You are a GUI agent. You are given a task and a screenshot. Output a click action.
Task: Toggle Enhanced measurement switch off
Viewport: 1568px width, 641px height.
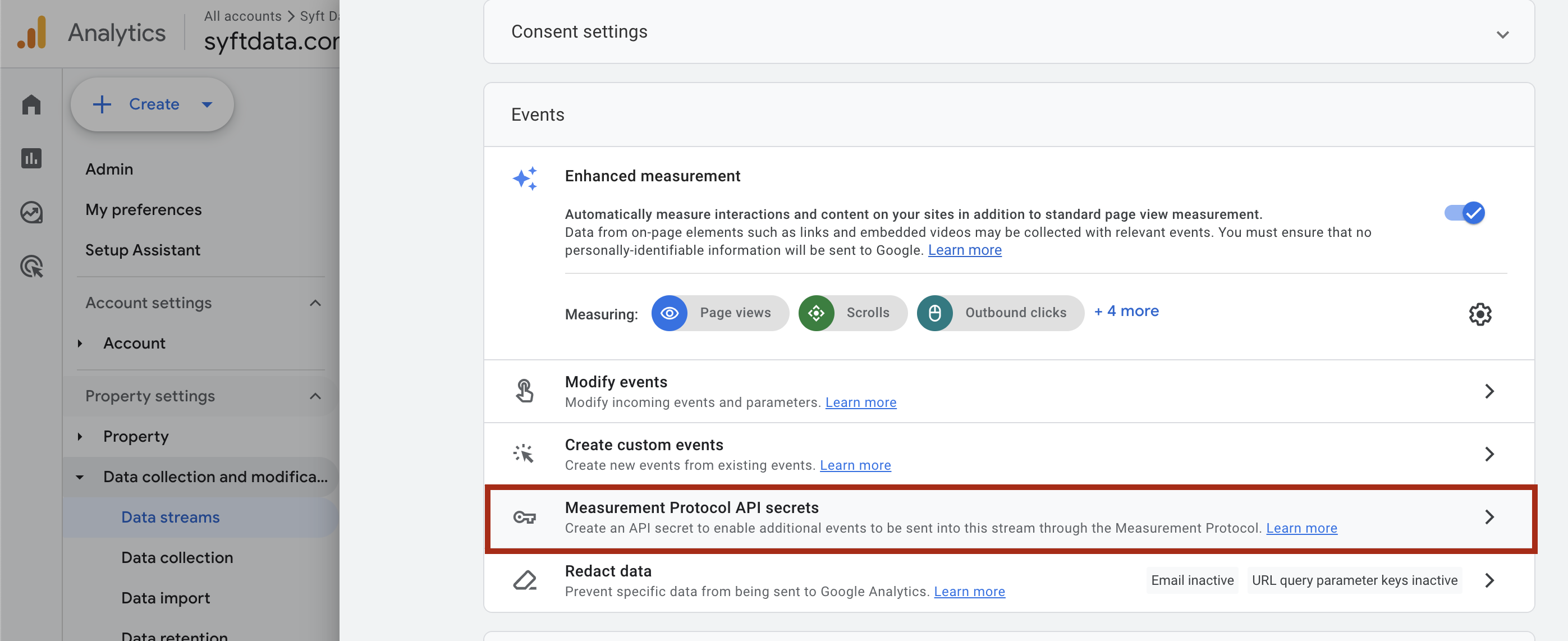[x=1465, y=213]
